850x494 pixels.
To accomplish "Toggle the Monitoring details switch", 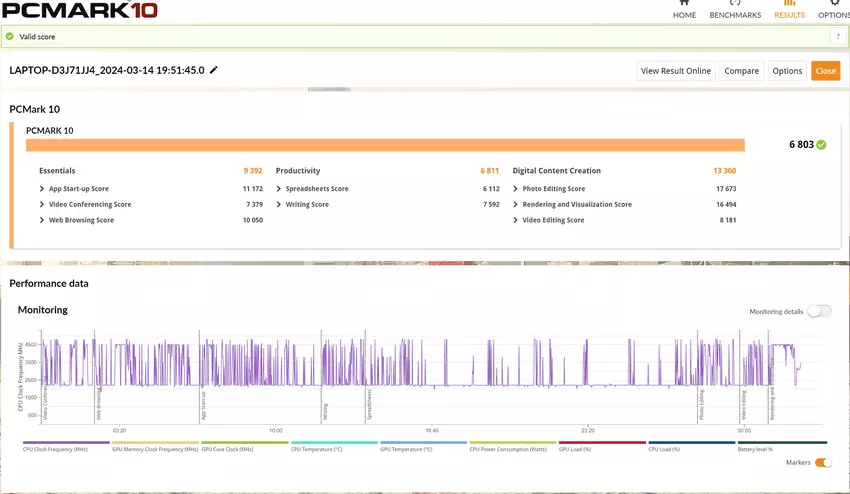I will (819, 311).
